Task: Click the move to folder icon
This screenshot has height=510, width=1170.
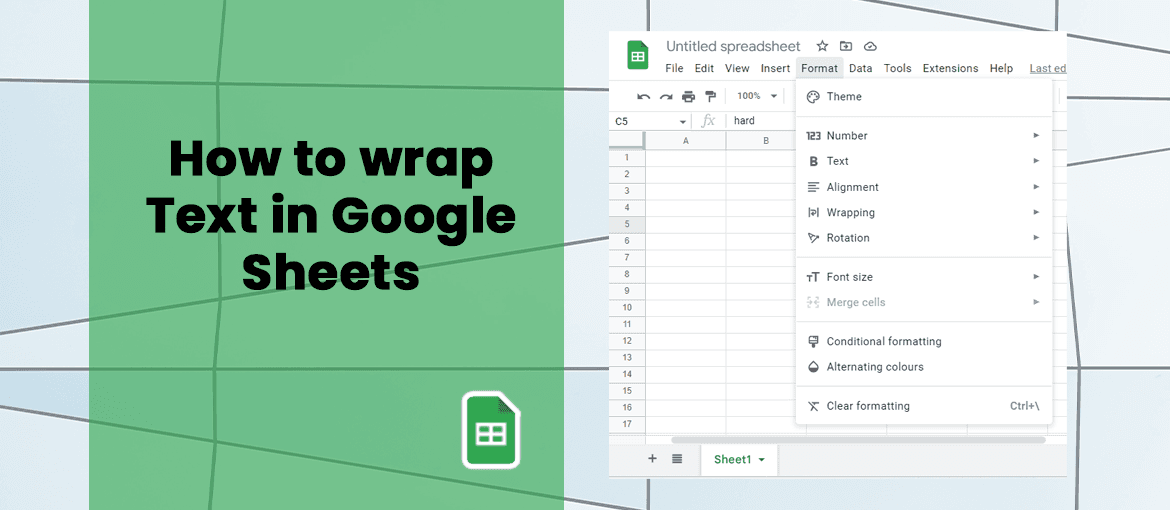Action: pos(846,46)
